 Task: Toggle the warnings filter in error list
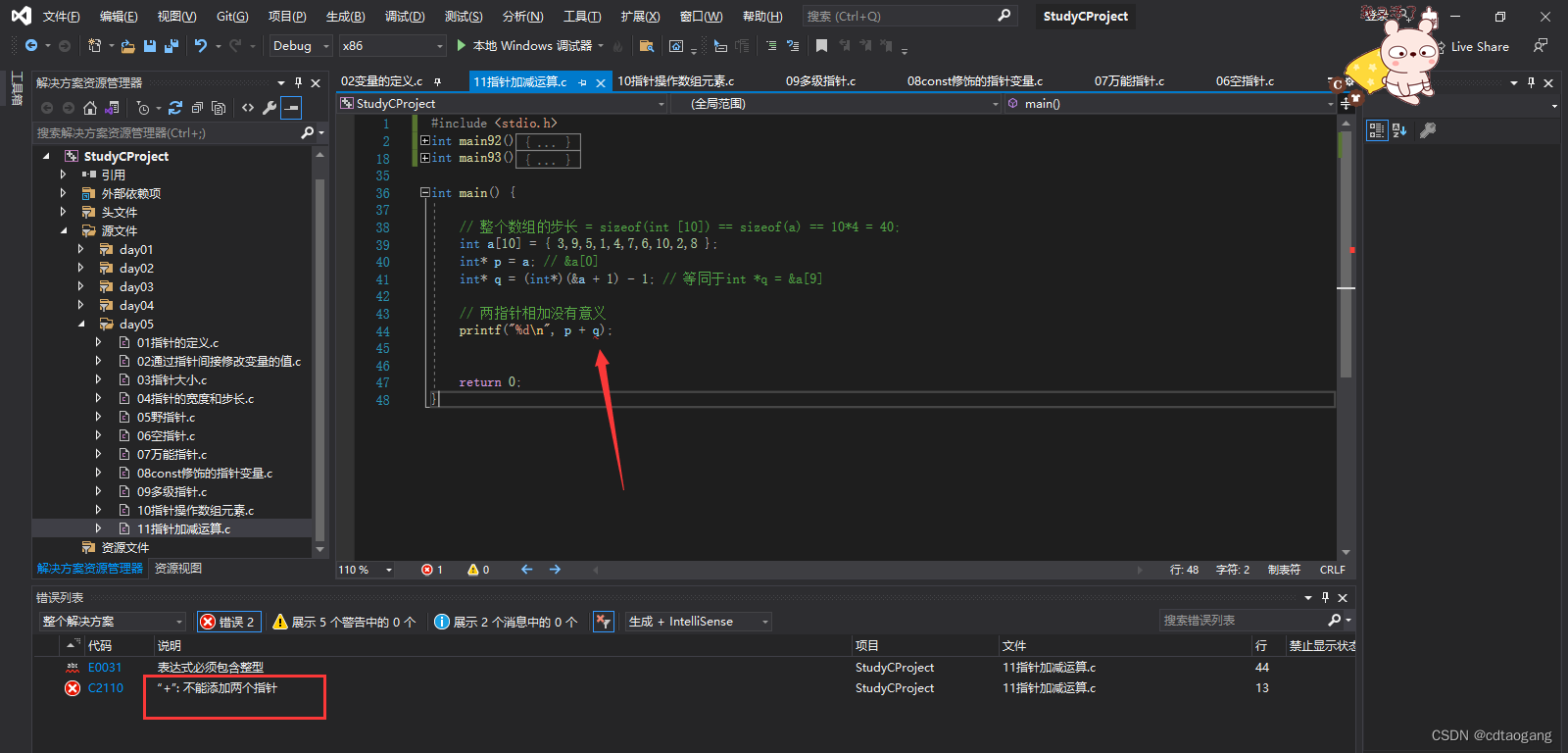[x=344, y=622]
